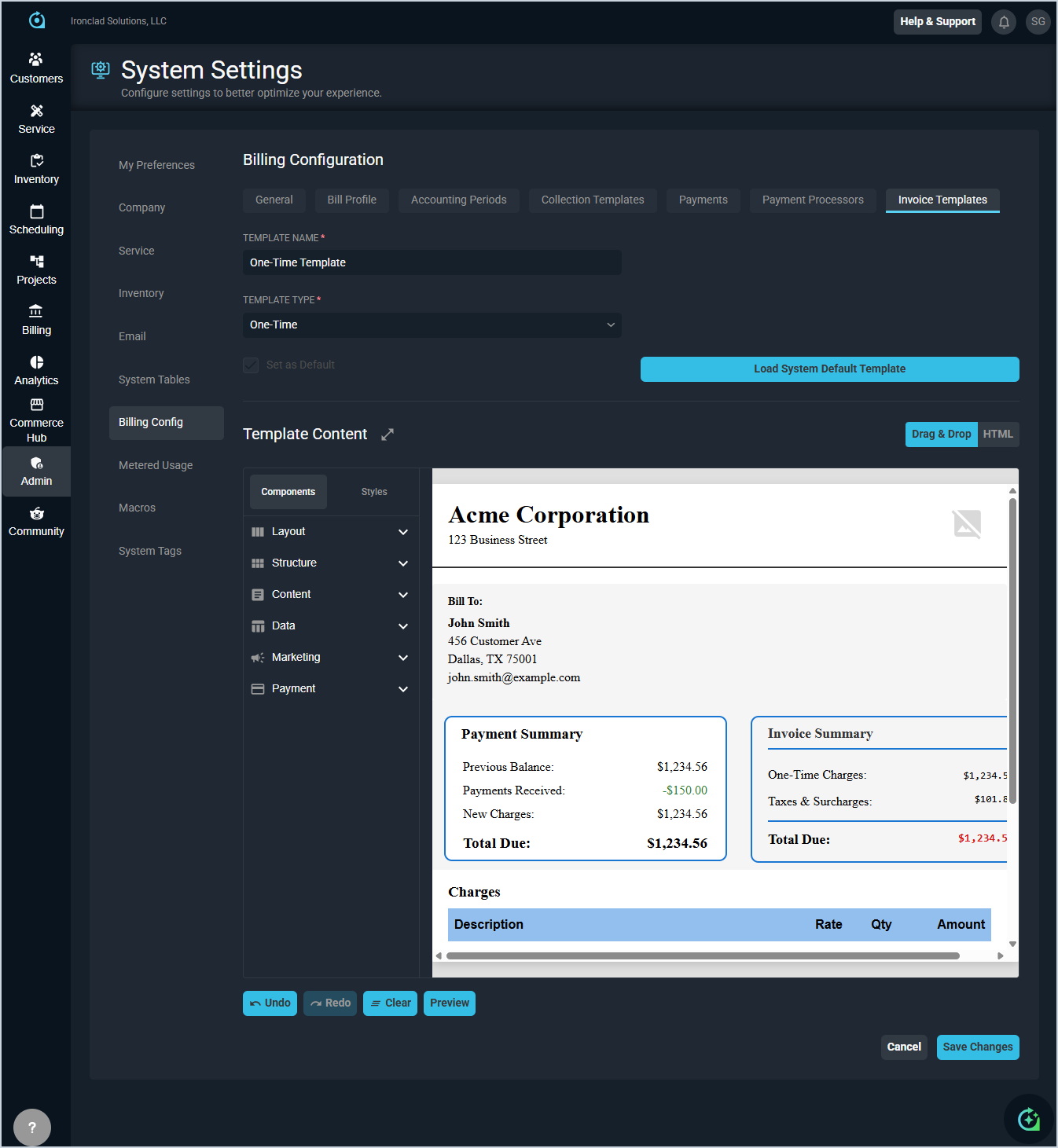
Task: Toggle the Set as Default checkbox
Action: click(251, 365)
